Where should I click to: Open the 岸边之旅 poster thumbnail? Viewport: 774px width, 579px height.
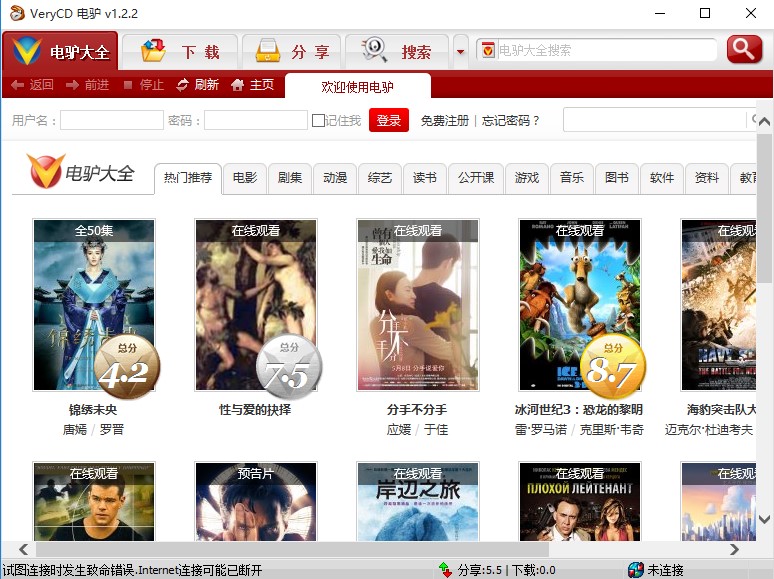(x=418, y=502)
